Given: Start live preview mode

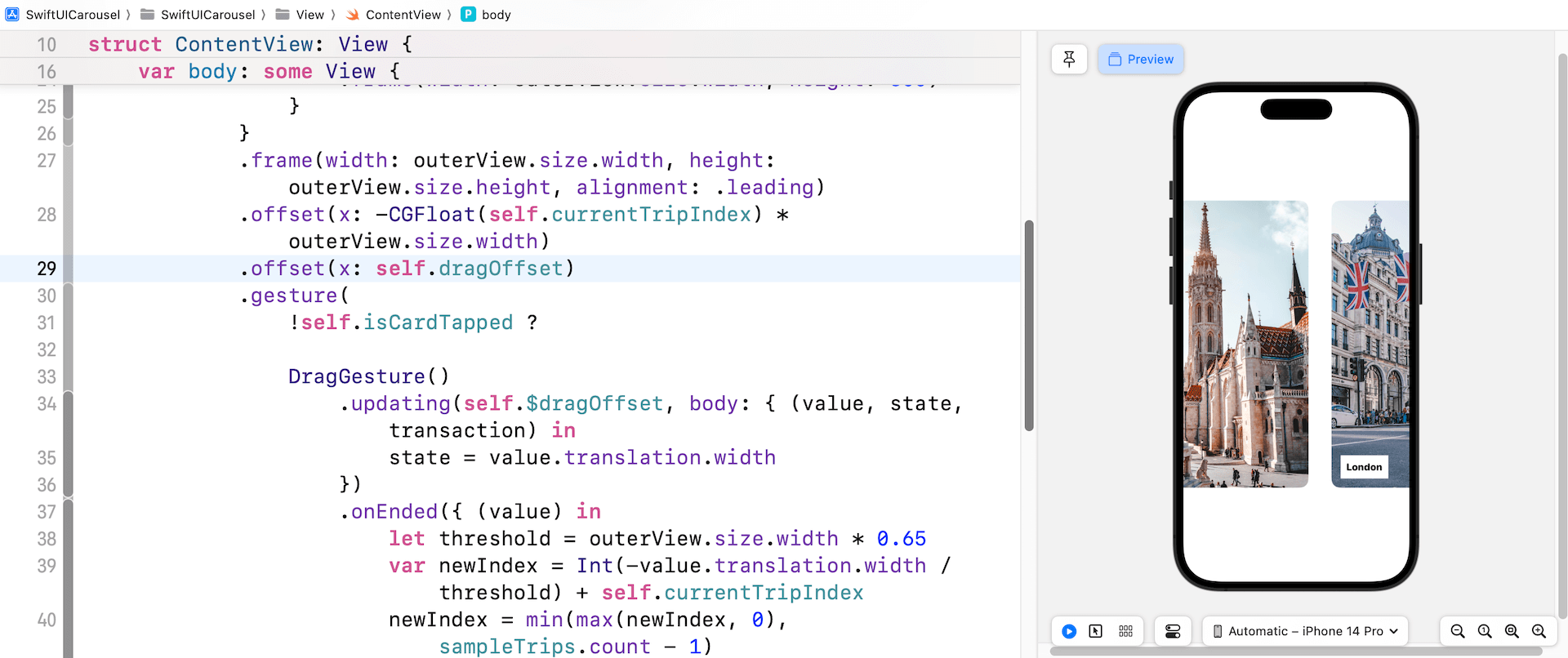Looking at the screenshot, I should [1069, 631].
